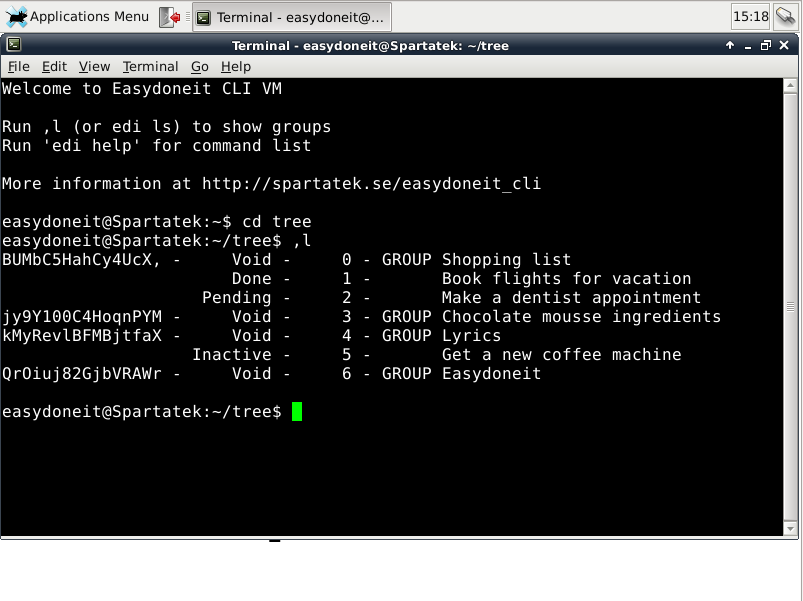Click the window title 'Terminal - easydoneit@Spartatek: ~/tree'
The height and width of the screenshot is (601, 803).
370,46
